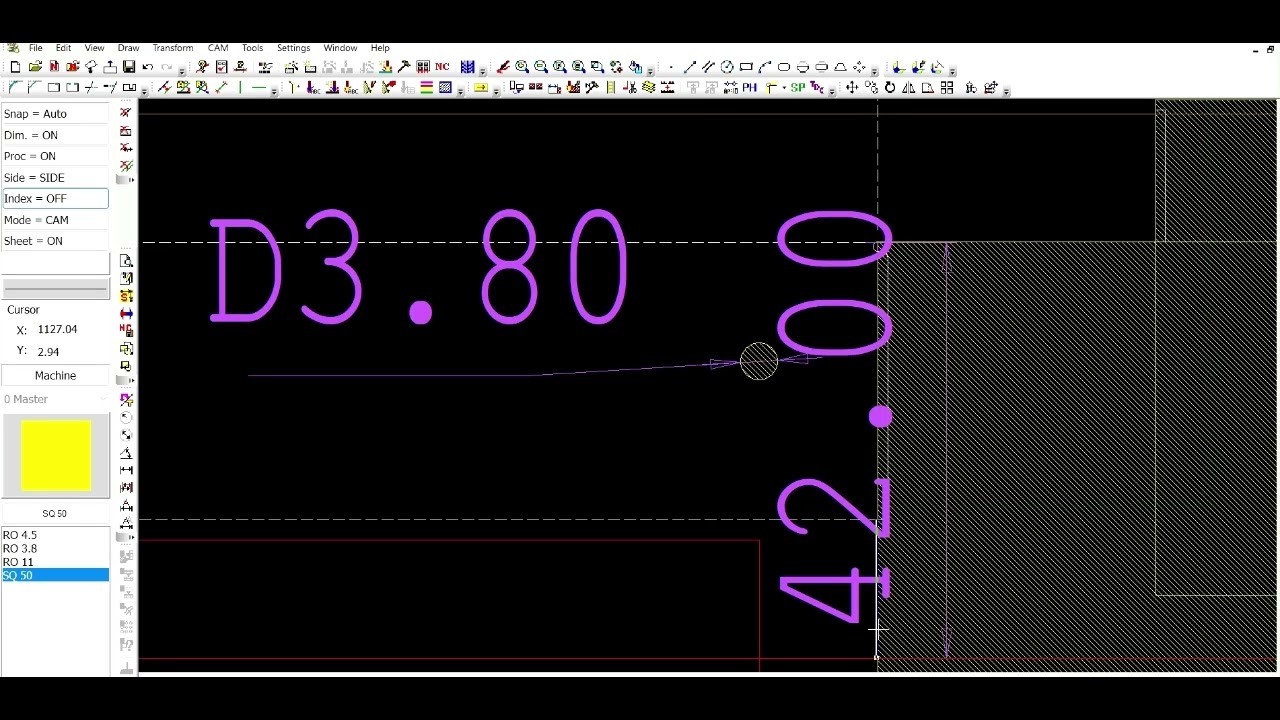Screen dimensions: 1280x720
Task: Open the Window menu
Action: [x=340, y=48]
